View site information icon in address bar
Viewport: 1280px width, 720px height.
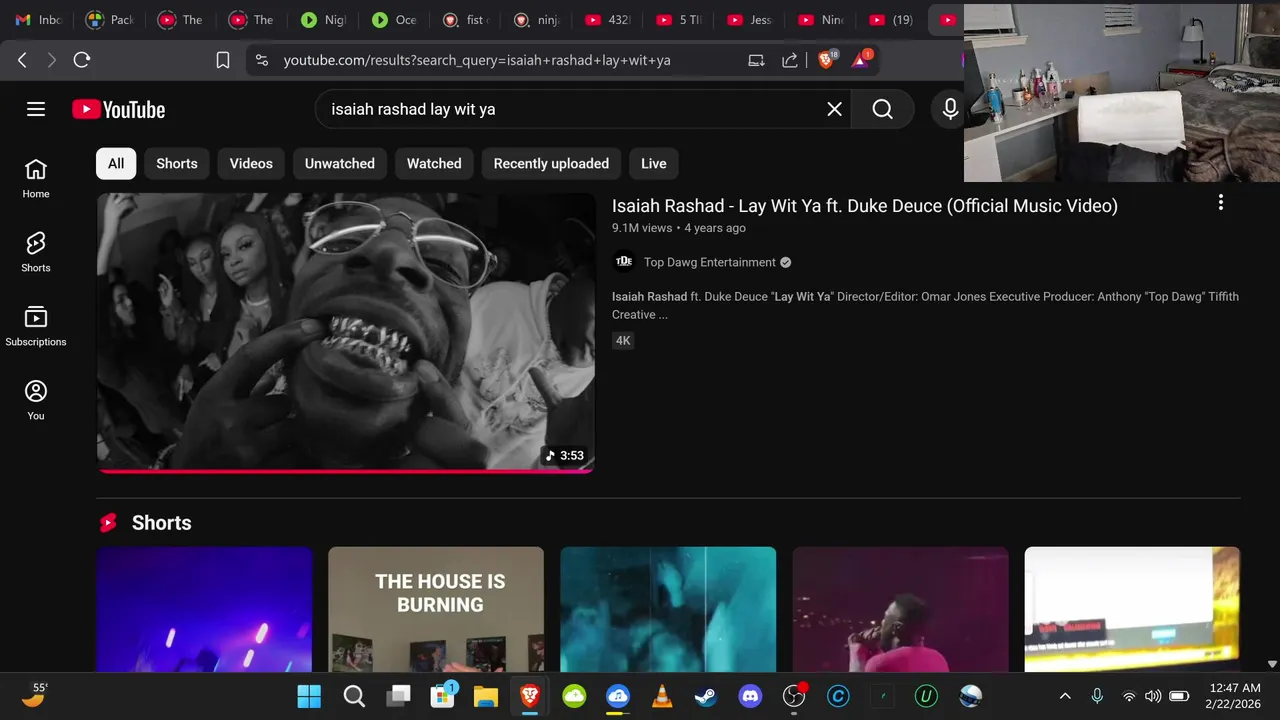click(x=262, y=60)
